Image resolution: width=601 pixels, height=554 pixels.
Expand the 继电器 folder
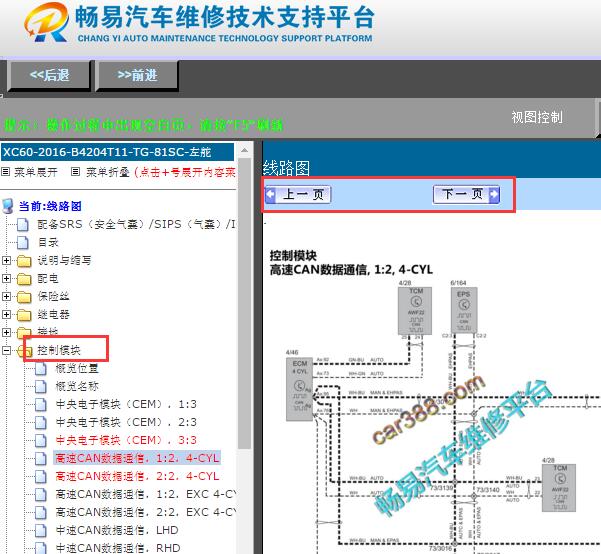6,314
